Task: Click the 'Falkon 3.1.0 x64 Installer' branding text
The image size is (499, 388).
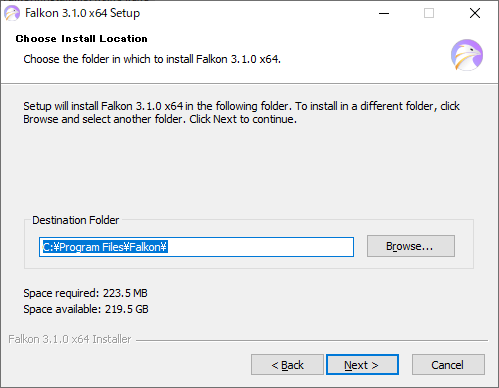Action: pyautogui.click(x=70, y=339)
